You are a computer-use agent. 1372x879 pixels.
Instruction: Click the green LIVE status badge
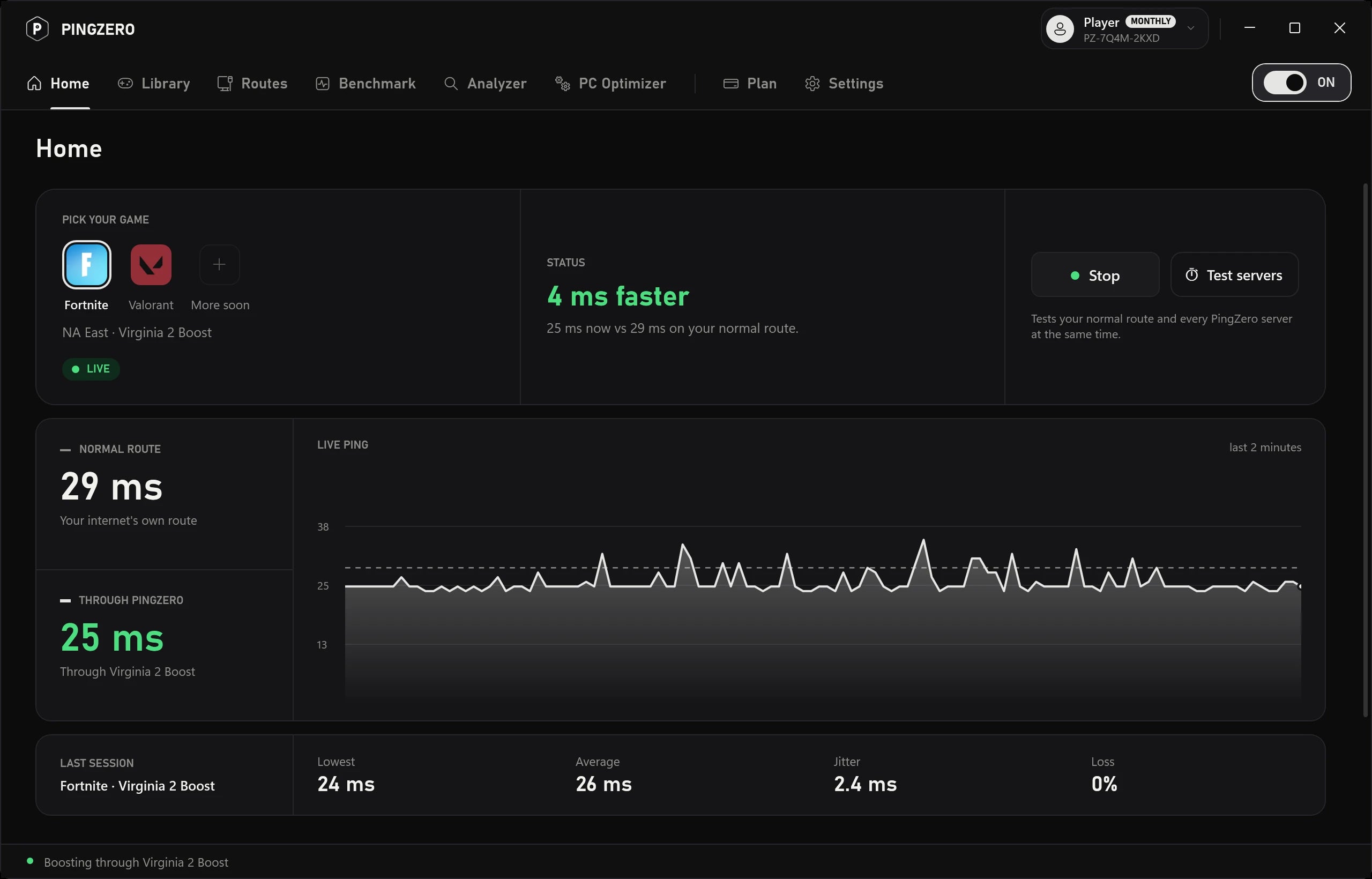(91, 369)
